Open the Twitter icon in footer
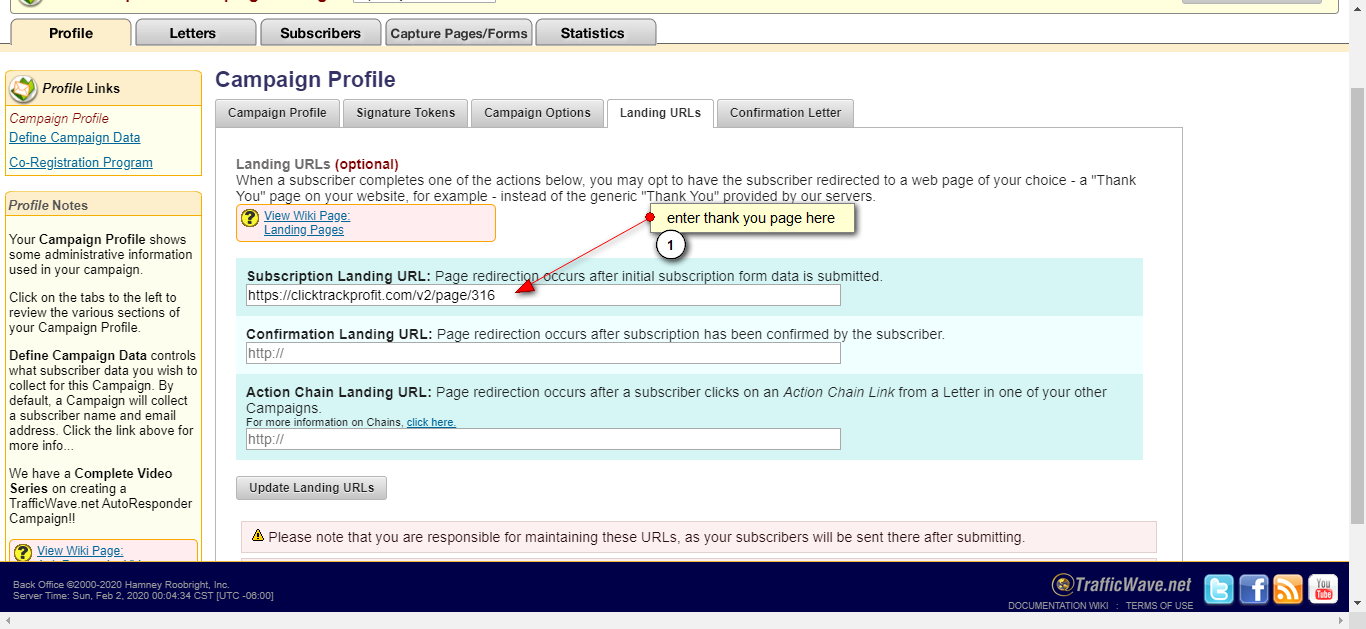 (x=1219, y=590)
